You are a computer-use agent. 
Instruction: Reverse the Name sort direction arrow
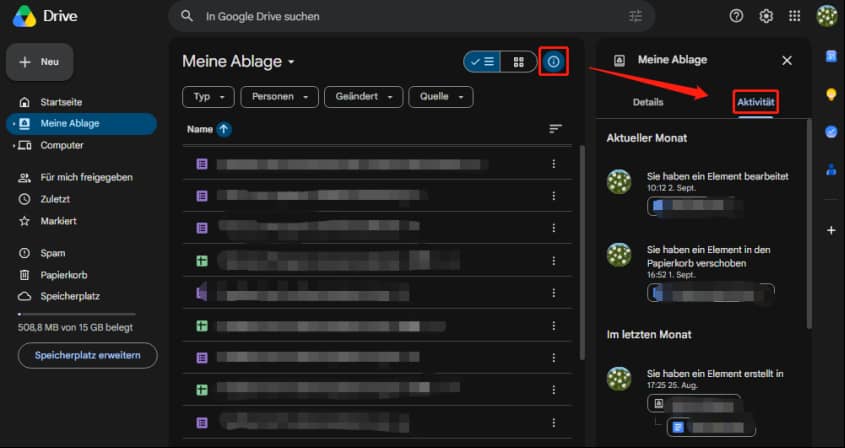224,129
